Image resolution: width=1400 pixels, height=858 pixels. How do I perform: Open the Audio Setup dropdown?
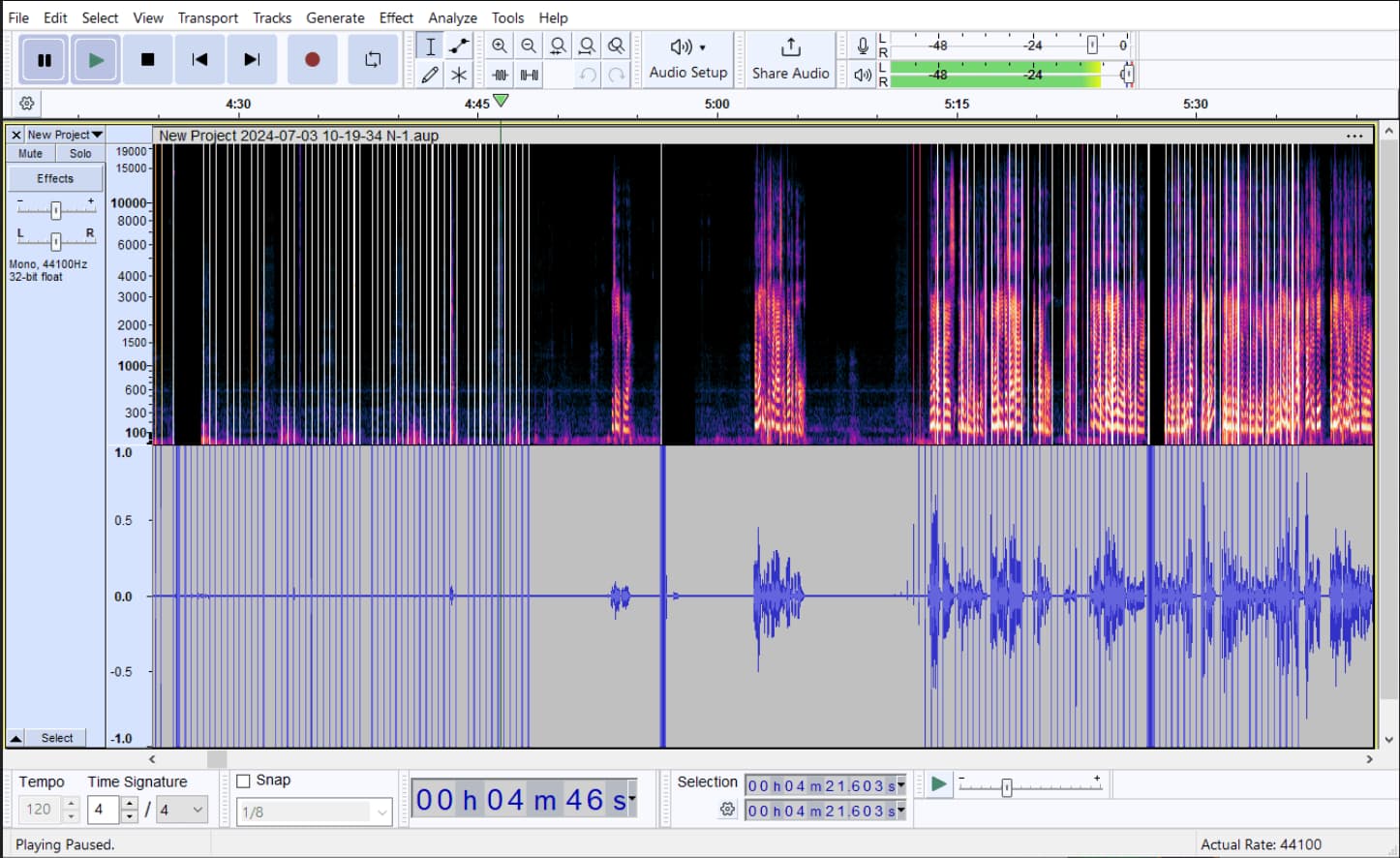[x=688, y=60]
